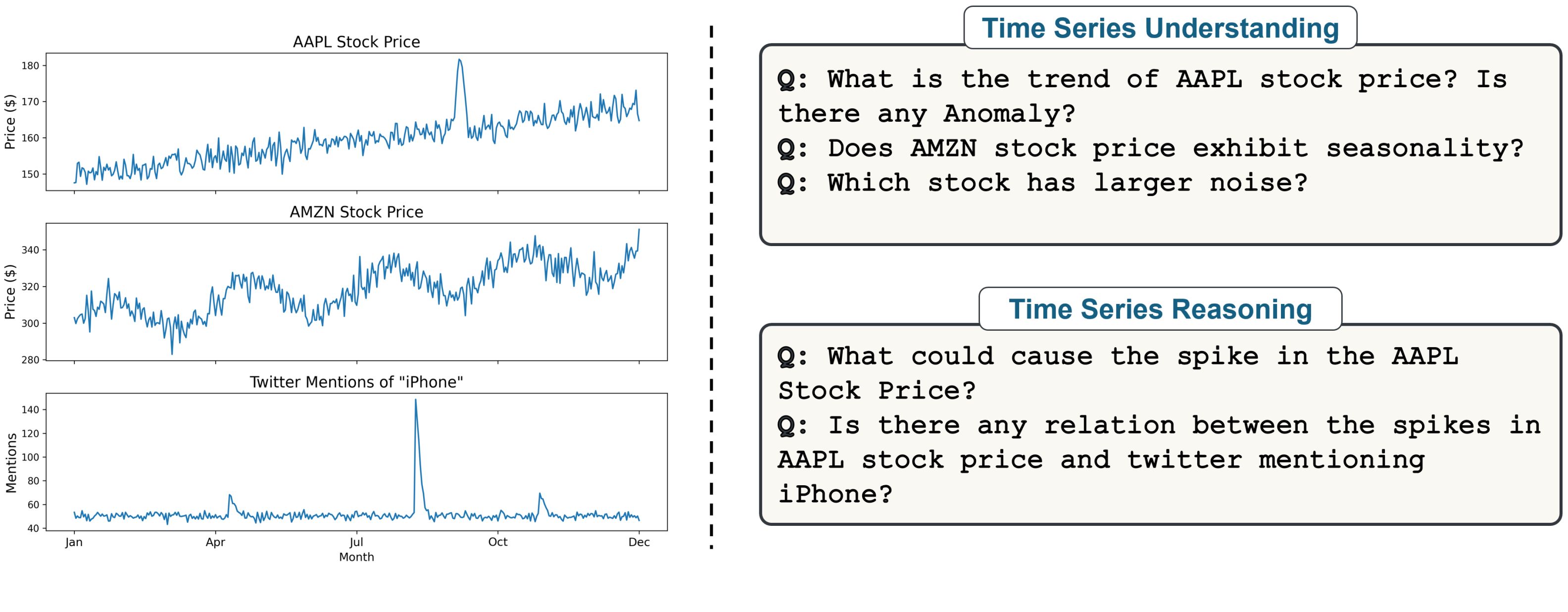Click the Dec label on the x-axis
The width and height of the screenshot is (1568, 612).
click(x=638, y=542)
